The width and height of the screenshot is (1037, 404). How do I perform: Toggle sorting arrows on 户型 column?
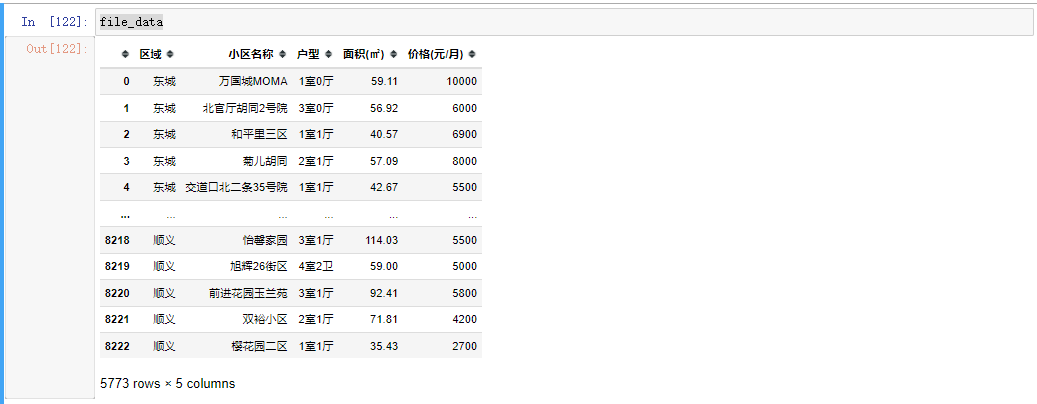[328, 54]
